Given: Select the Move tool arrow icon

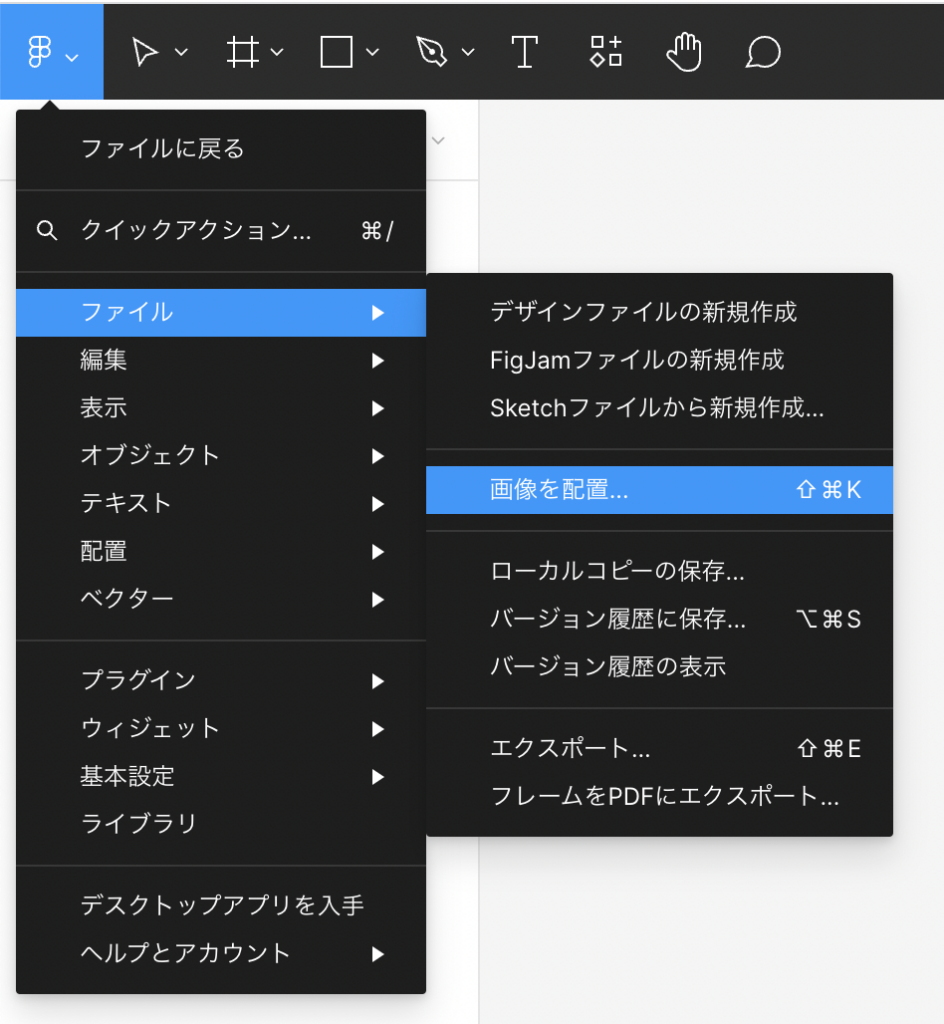Looking at the screenshot, I should tap(145, 52).
